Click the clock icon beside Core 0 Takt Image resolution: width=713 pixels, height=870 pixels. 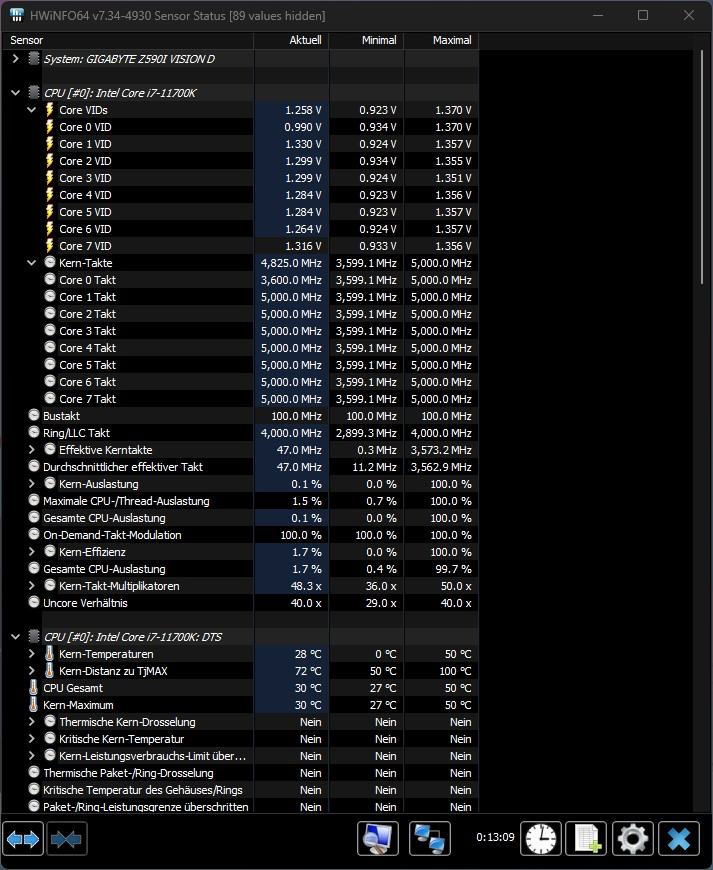coord(50,279)
